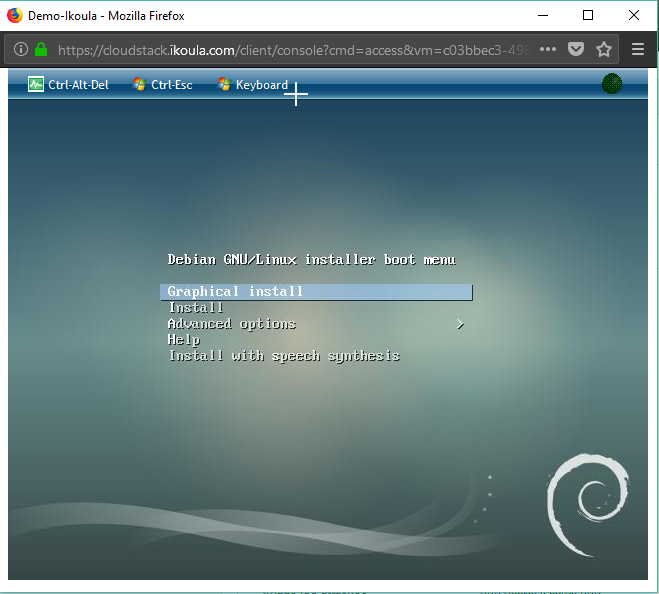Click the Debian GNU/Linux installer boot menu title

coord(311,260)
